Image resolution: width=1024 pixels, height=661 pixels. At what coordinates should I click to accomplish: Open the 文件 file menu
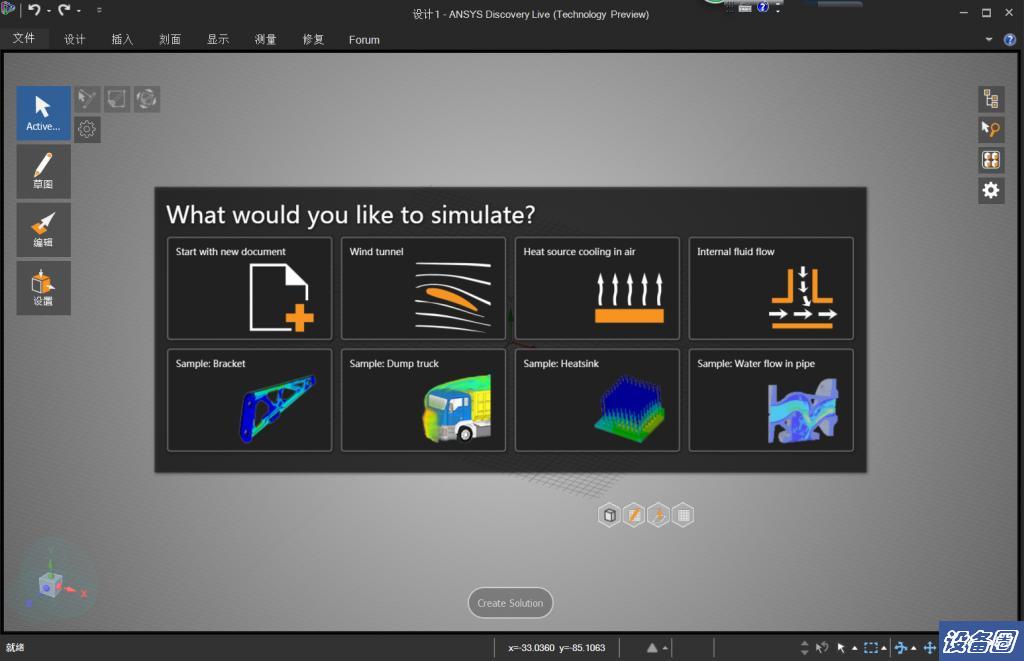point(24,39)
